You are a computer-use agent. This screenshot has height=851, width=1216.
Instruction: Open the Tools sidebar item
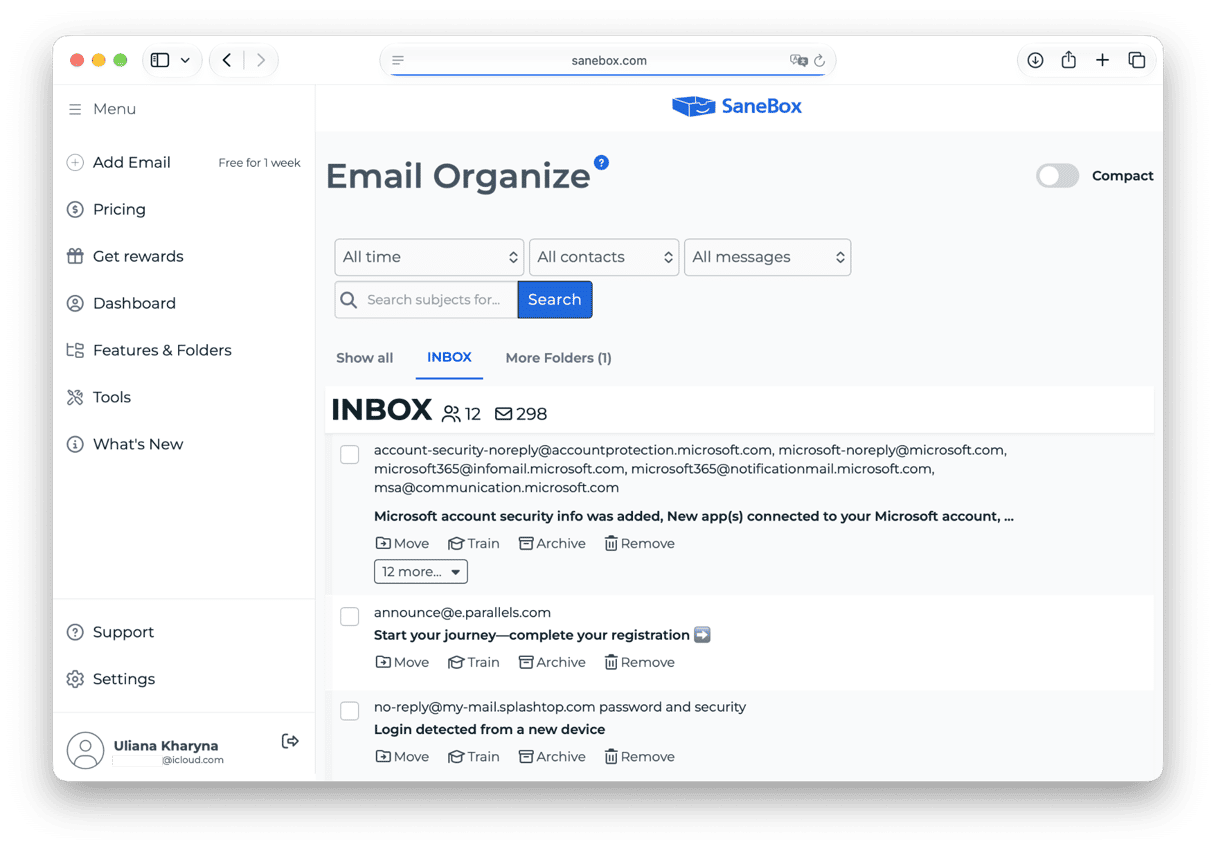112,397
